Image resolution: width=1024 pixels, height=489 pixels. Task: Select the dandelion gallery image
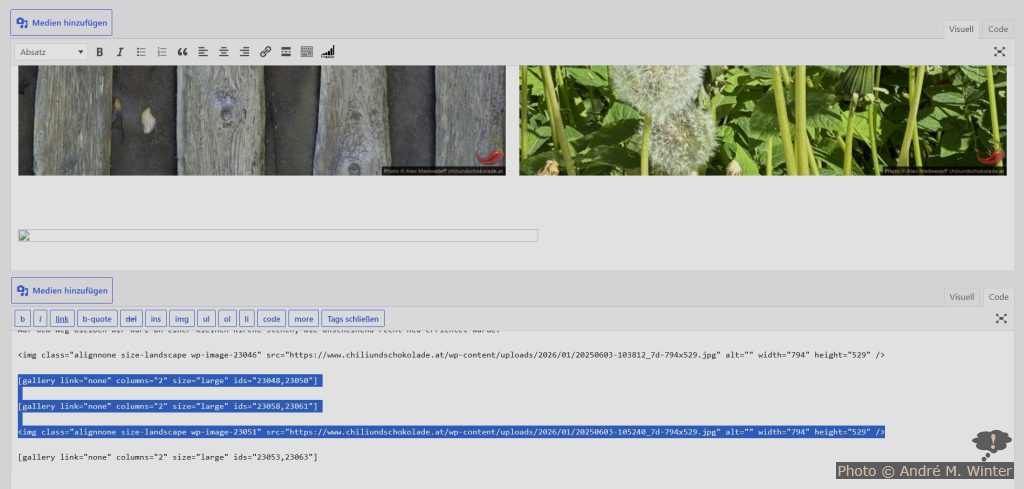click(x=762, y=120)
